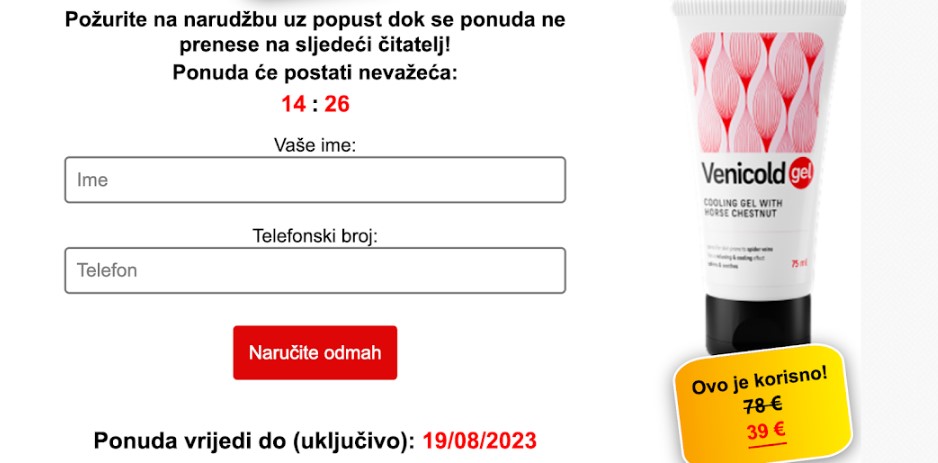Viewport: 938px width, 463px height.
Task: Click the 75 ml volume label
Action: (800, 263)
